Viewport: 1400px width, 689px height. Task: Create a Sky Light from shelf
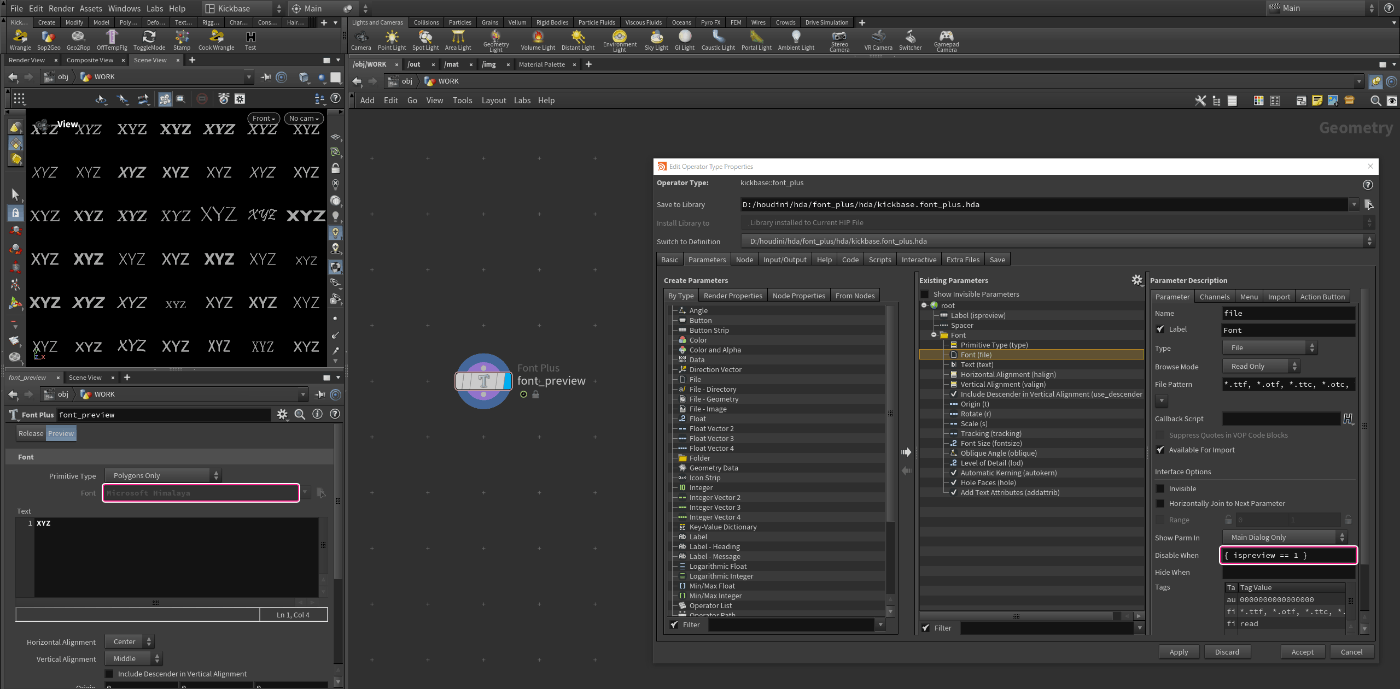(x=656, y=40)
